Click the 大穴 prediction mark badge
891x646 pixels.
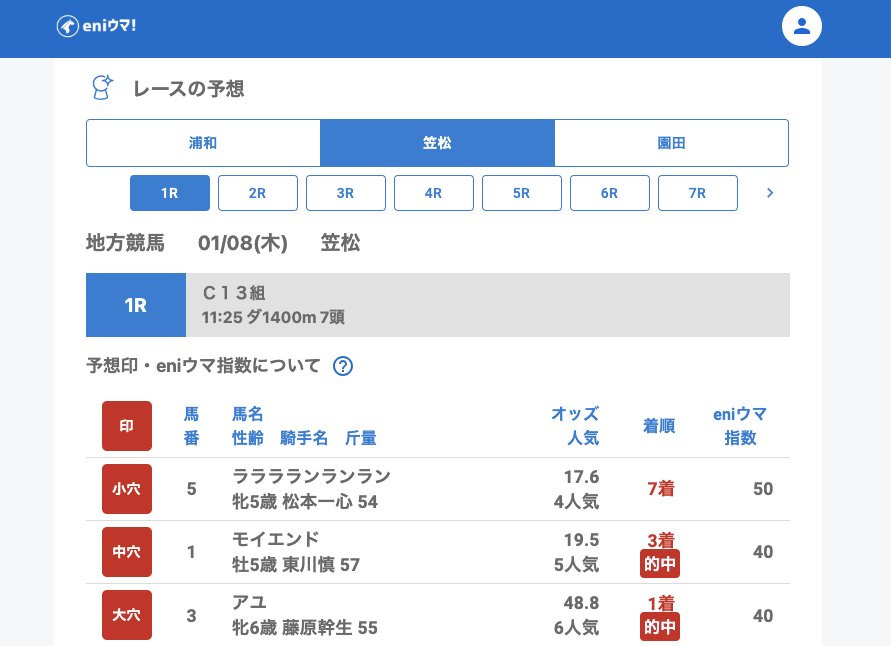click(x=127, y=615)
